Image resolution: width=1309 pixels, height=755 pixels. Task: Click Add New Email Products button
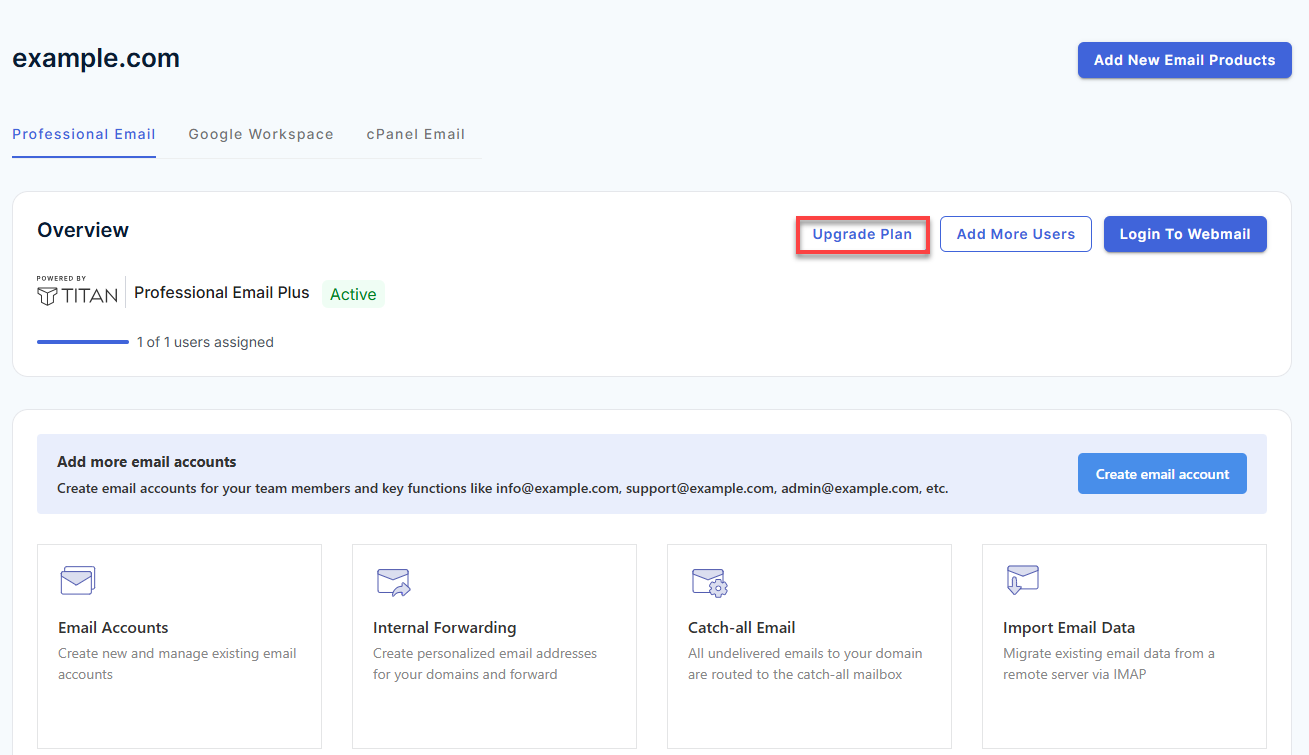1184,60
